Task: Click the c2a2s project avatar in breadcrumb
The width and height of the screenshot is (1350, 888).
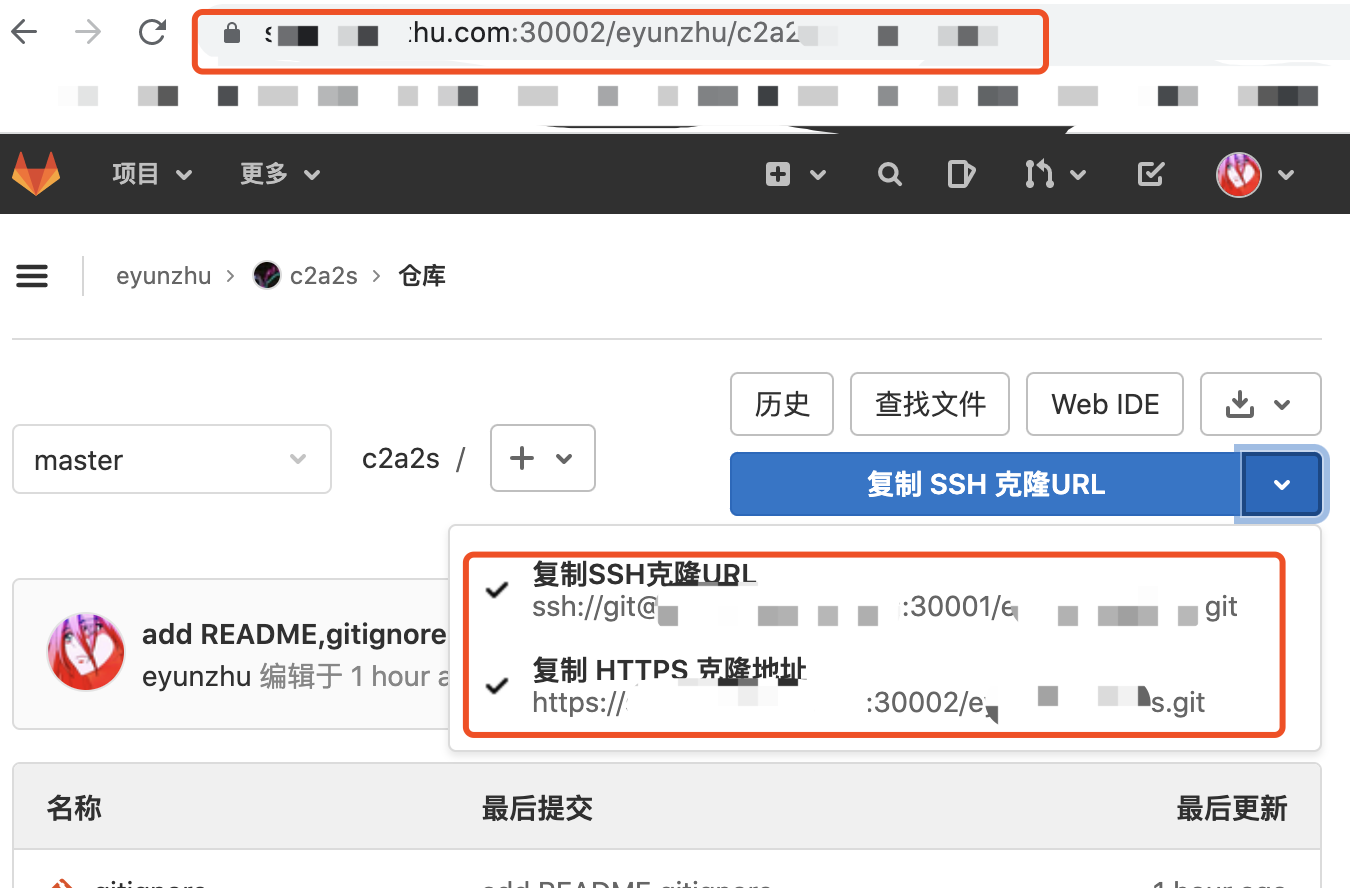Action: pyautogui.click(x=267, y=275)
